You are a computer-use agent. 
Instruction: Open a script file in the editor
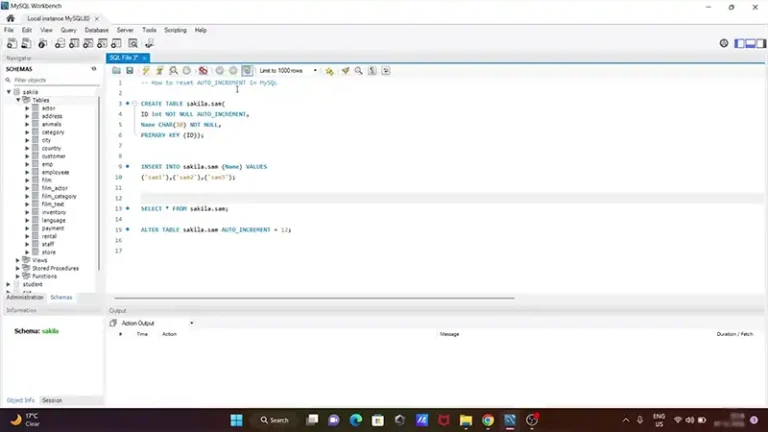click(116, 71)
